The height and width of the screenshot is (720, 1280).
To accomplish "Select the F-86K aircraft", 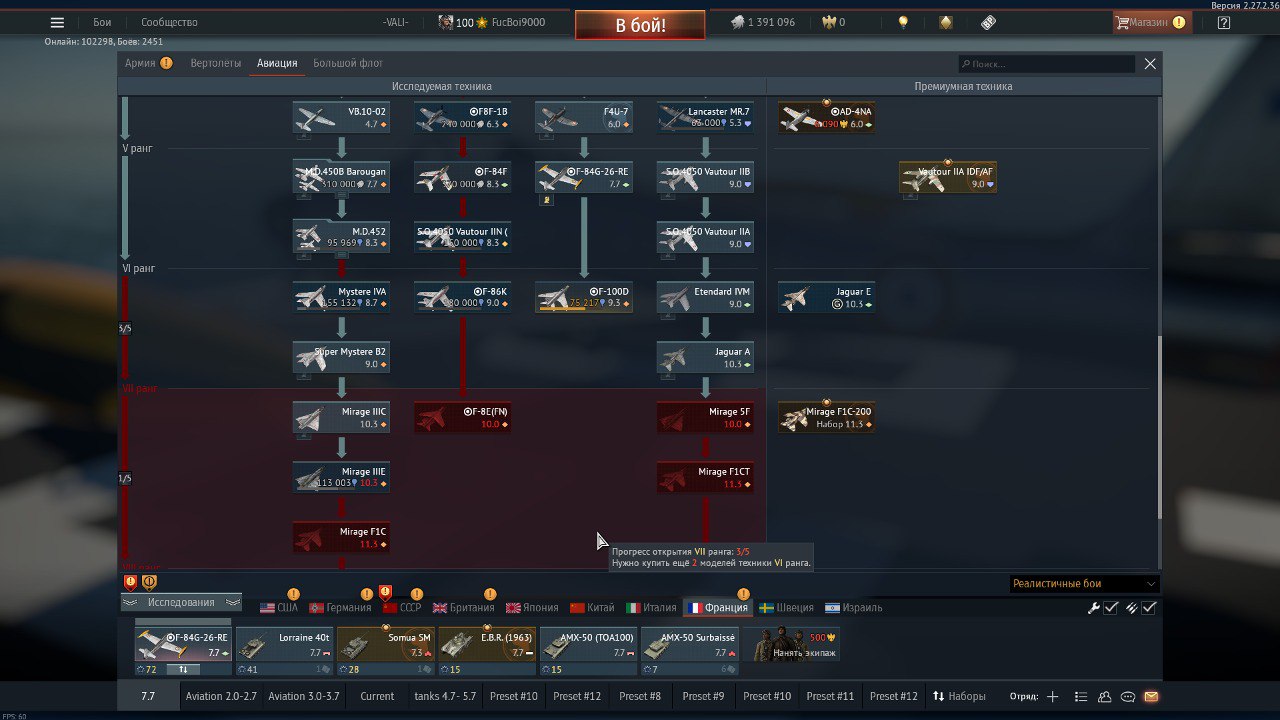I will coord(462,298).
